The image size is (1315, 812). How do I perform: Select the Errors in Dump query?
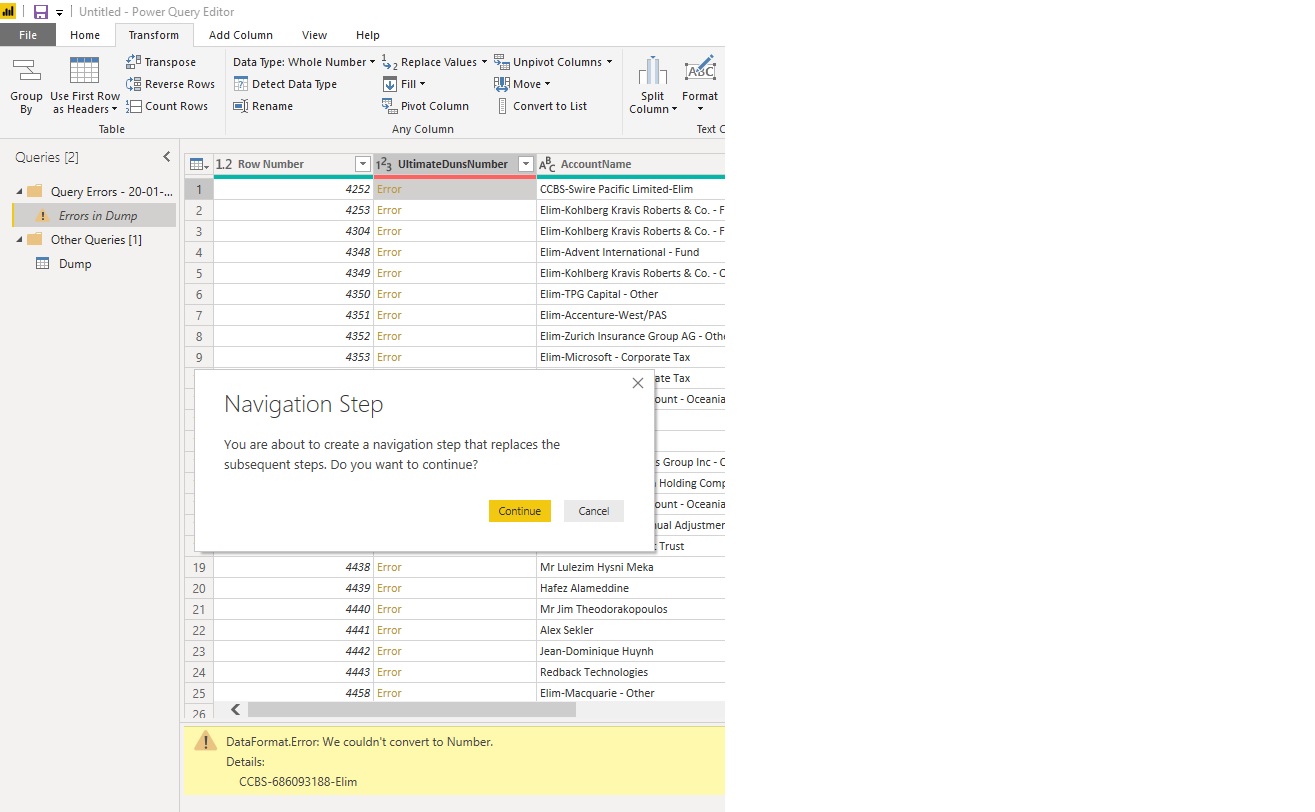click(94, 215)
